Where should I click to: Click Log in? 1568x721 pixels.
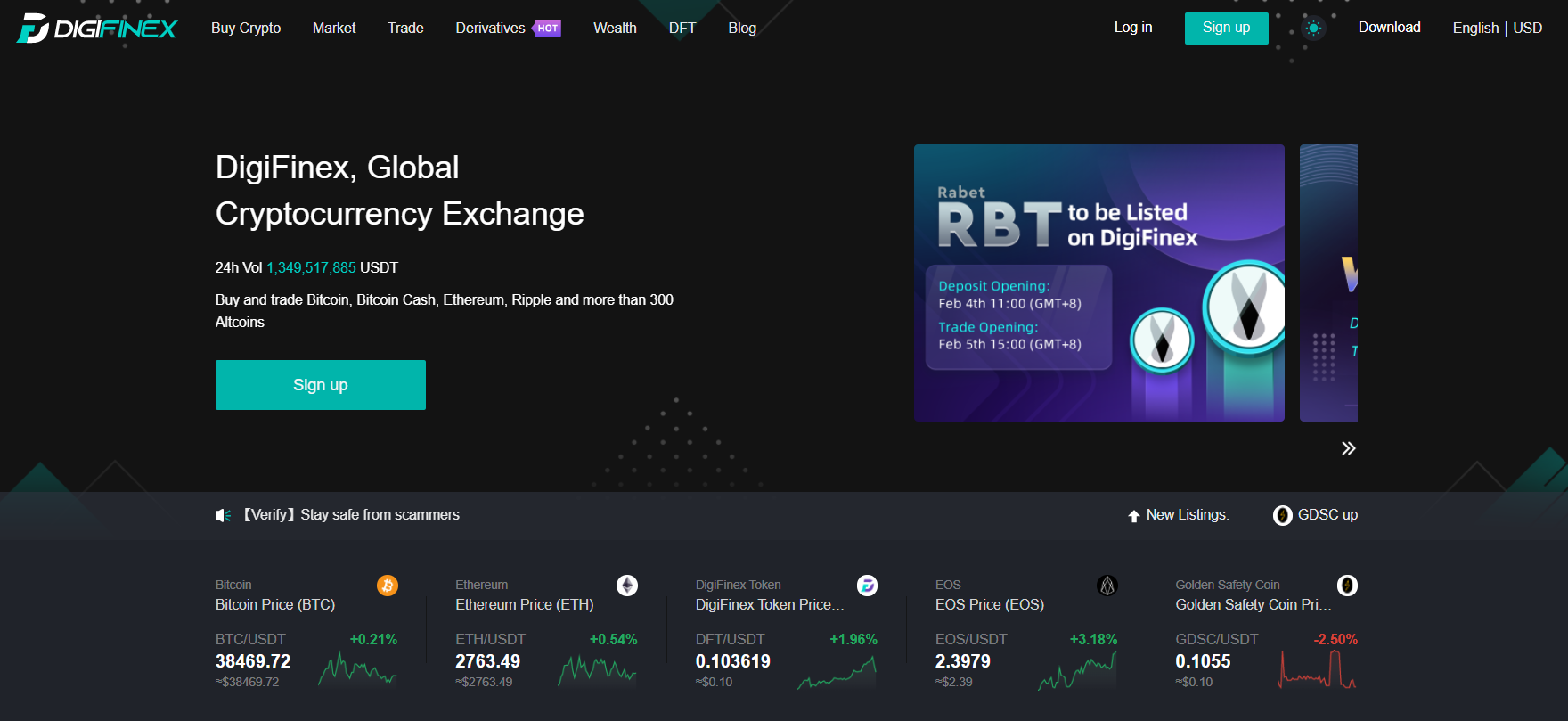tap(1133, 28)
